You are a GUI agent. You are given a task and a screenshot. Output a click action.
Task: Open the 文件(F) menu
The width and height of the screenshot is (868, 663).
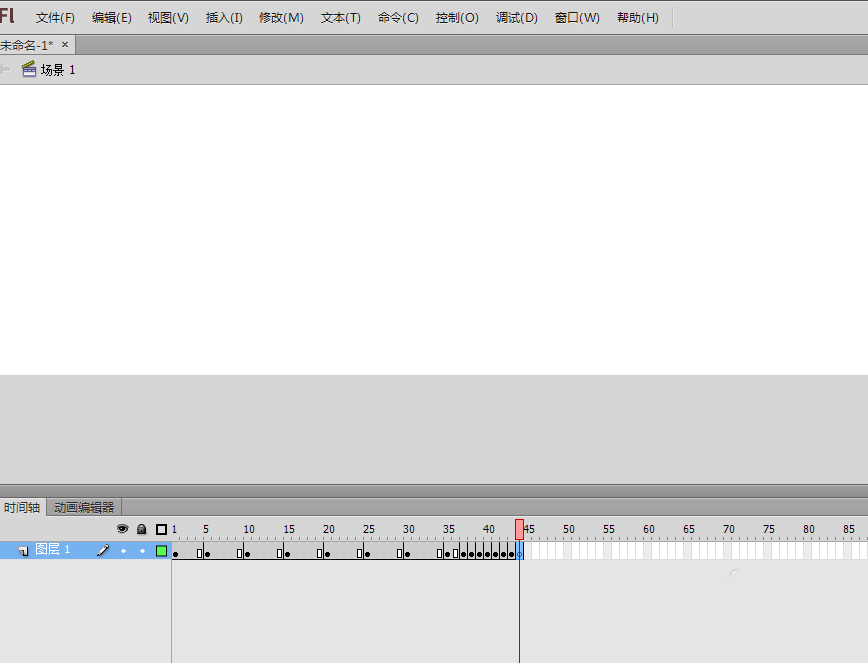55,18
